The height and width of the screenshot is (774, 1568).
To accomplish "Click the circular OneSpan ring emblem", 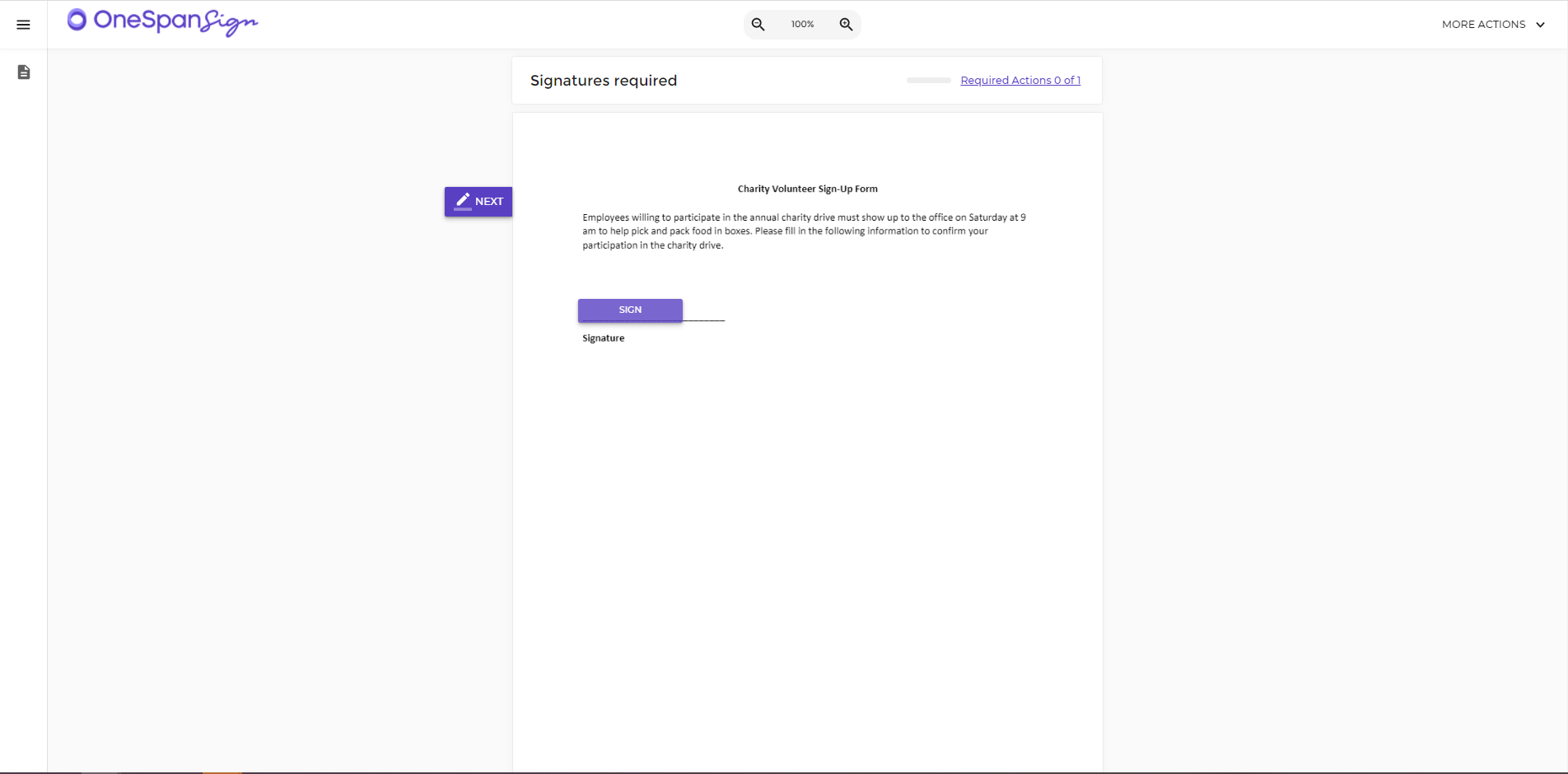I will click(x=78, y=21).
